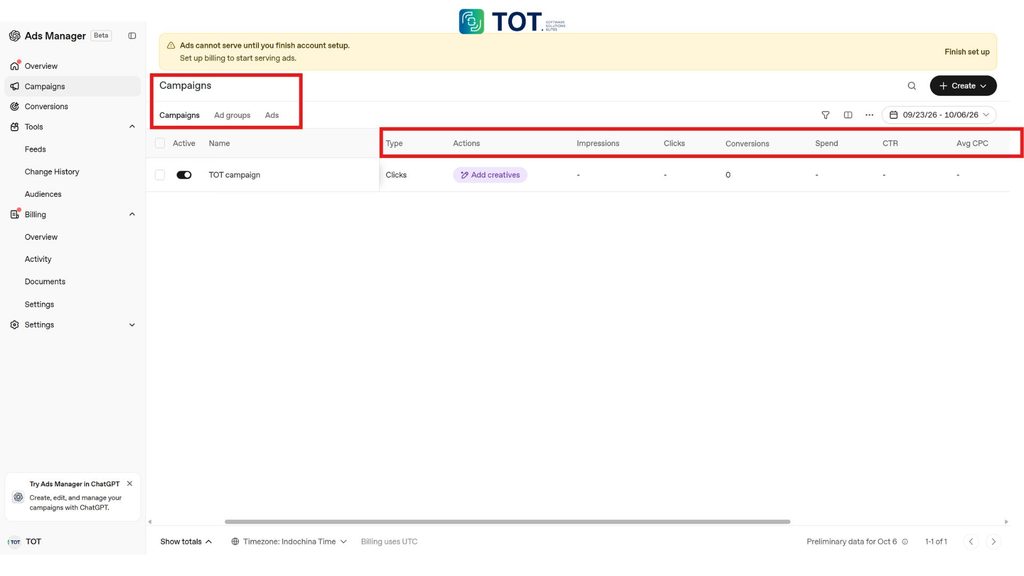Open Billing Activity sub-item
This screenshot has height=576, width=1024.
[x=38, y=259]
